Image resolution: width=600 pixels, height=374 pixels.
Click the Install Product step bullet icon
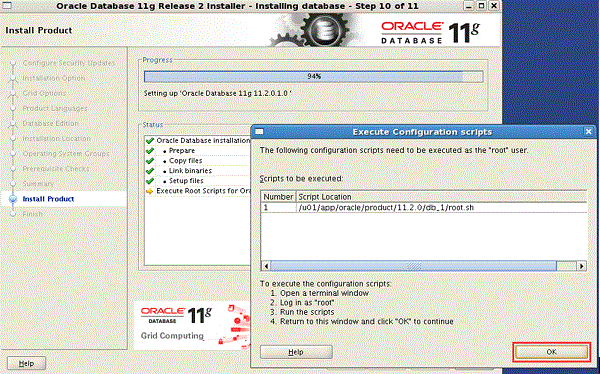13,199
